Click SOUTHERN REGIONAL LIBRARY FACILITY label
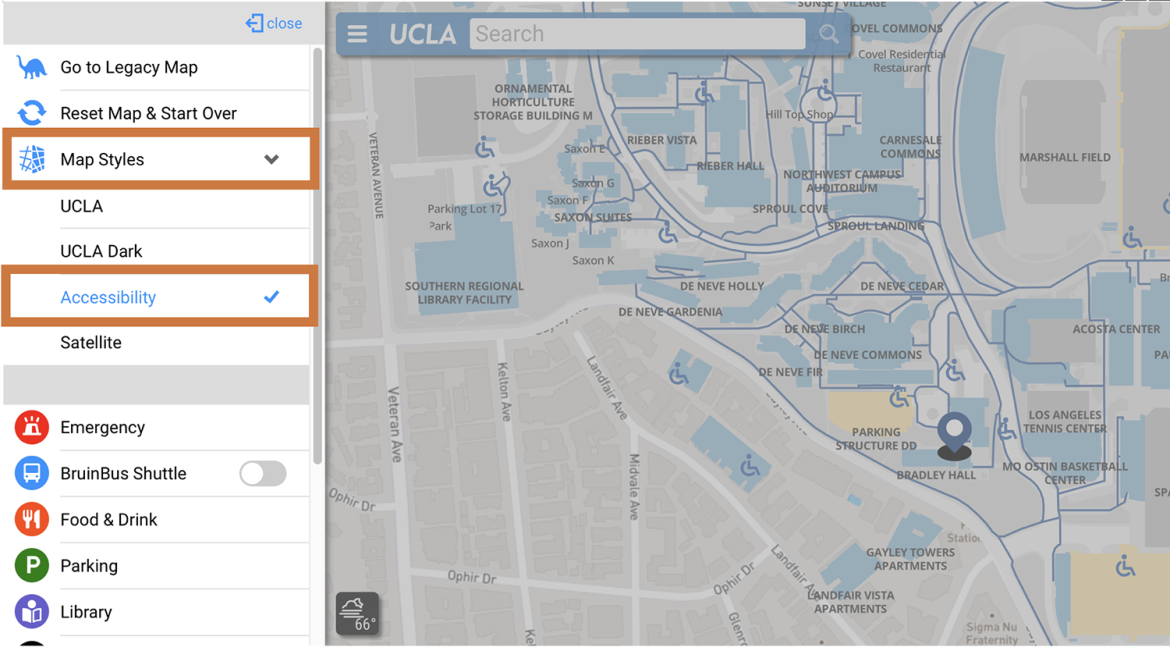 click(x=464, y=293)
